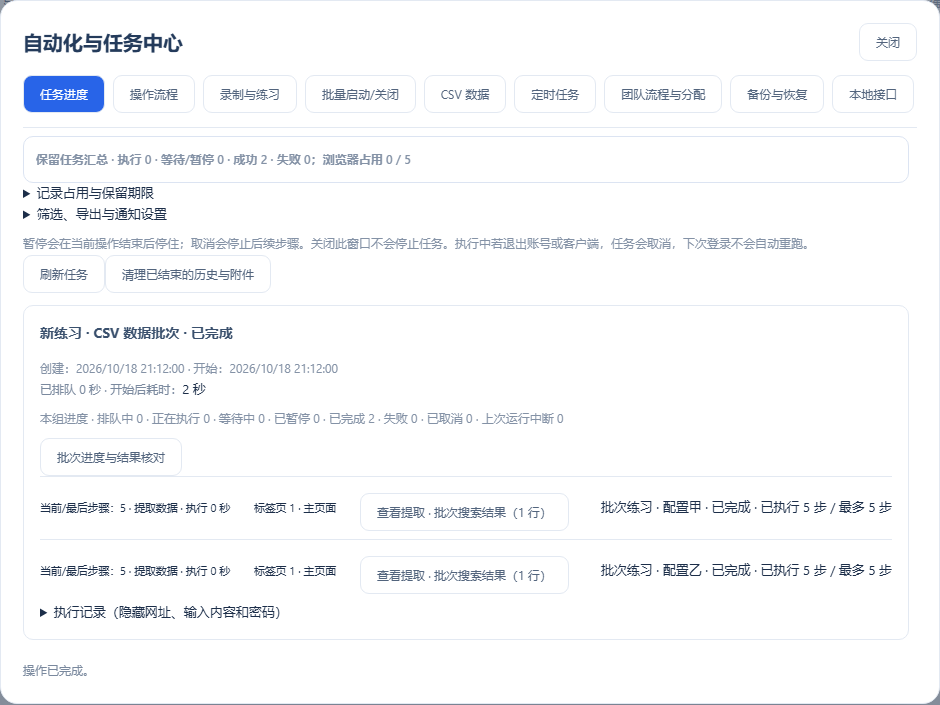Expand 记录占用与保留期限 section
Image resolution: width=940 pixels, height=705 pixels.
click(89, 193)
